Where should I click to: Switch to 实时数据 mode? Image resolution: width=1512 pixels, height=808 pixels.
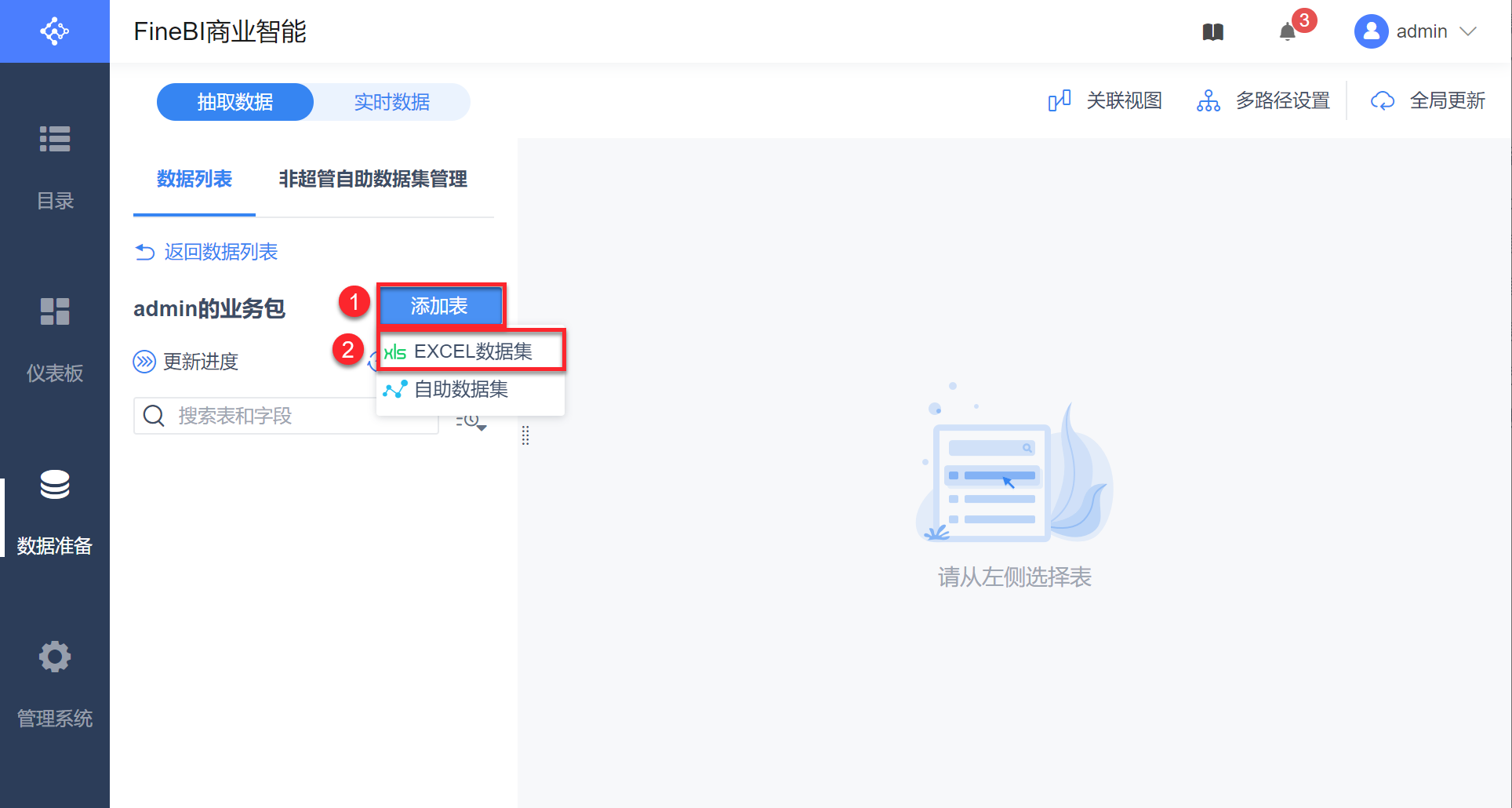click(392, 102)
